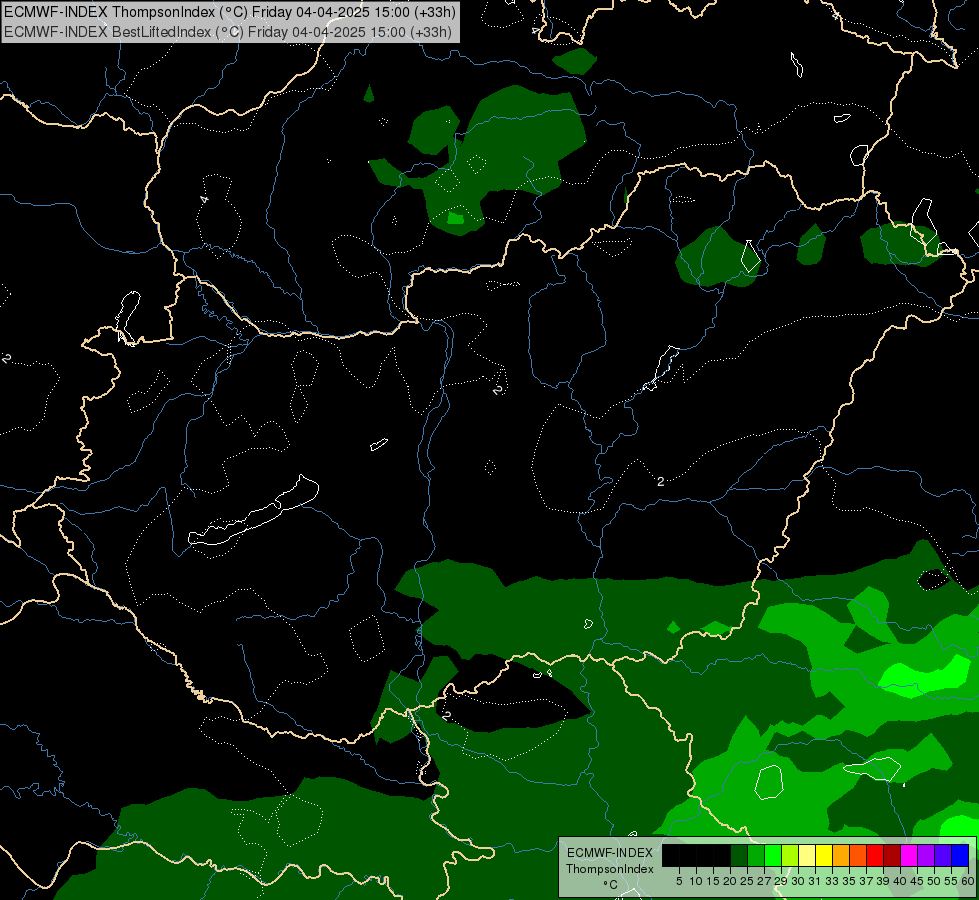979x900 pixels.
Task: Click legend tick value 45
Action: [x=917, y=881]
